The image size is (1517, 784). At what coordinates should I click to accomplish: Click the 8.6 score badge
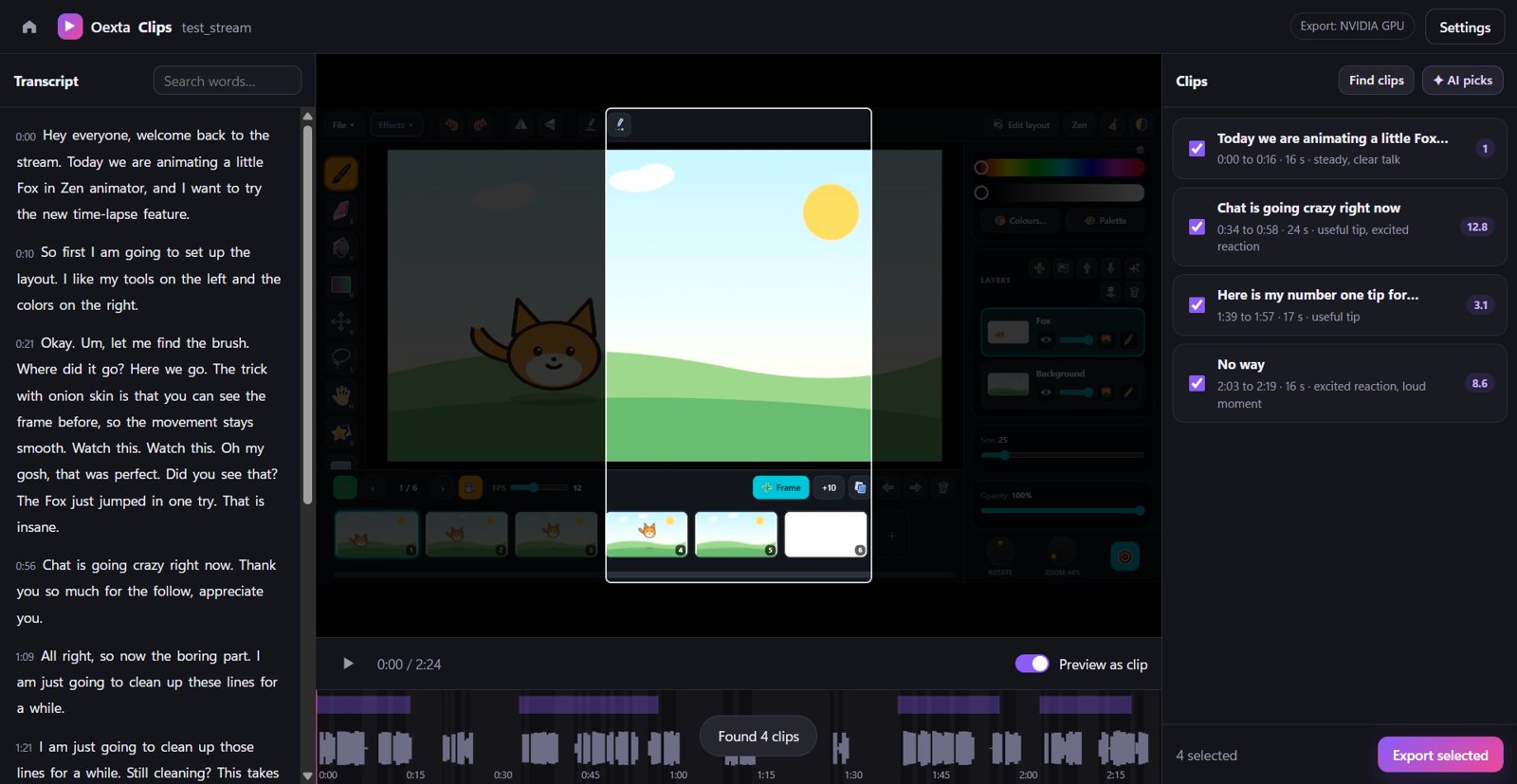click(1479, 383)
